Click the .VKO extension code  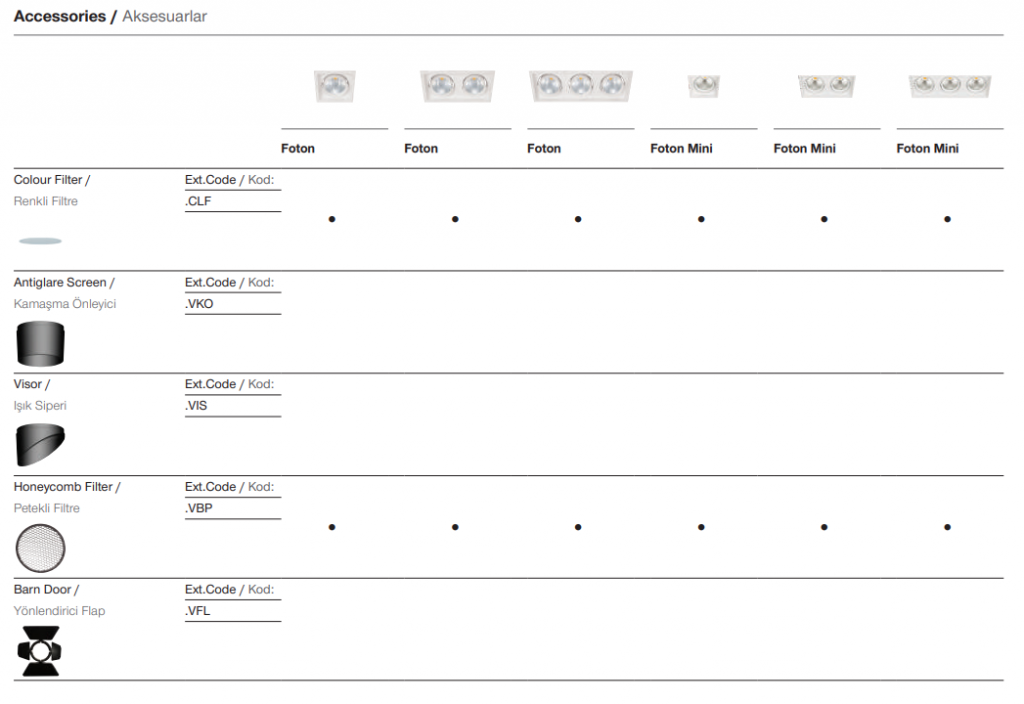tap(200, 304)
